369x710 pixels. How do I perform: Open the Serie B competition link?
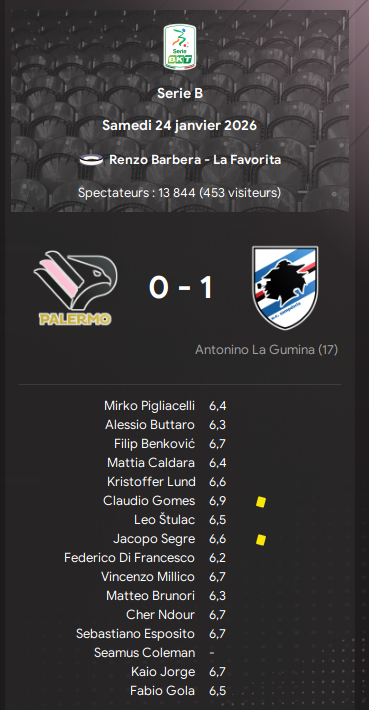(x=180, y=93)
